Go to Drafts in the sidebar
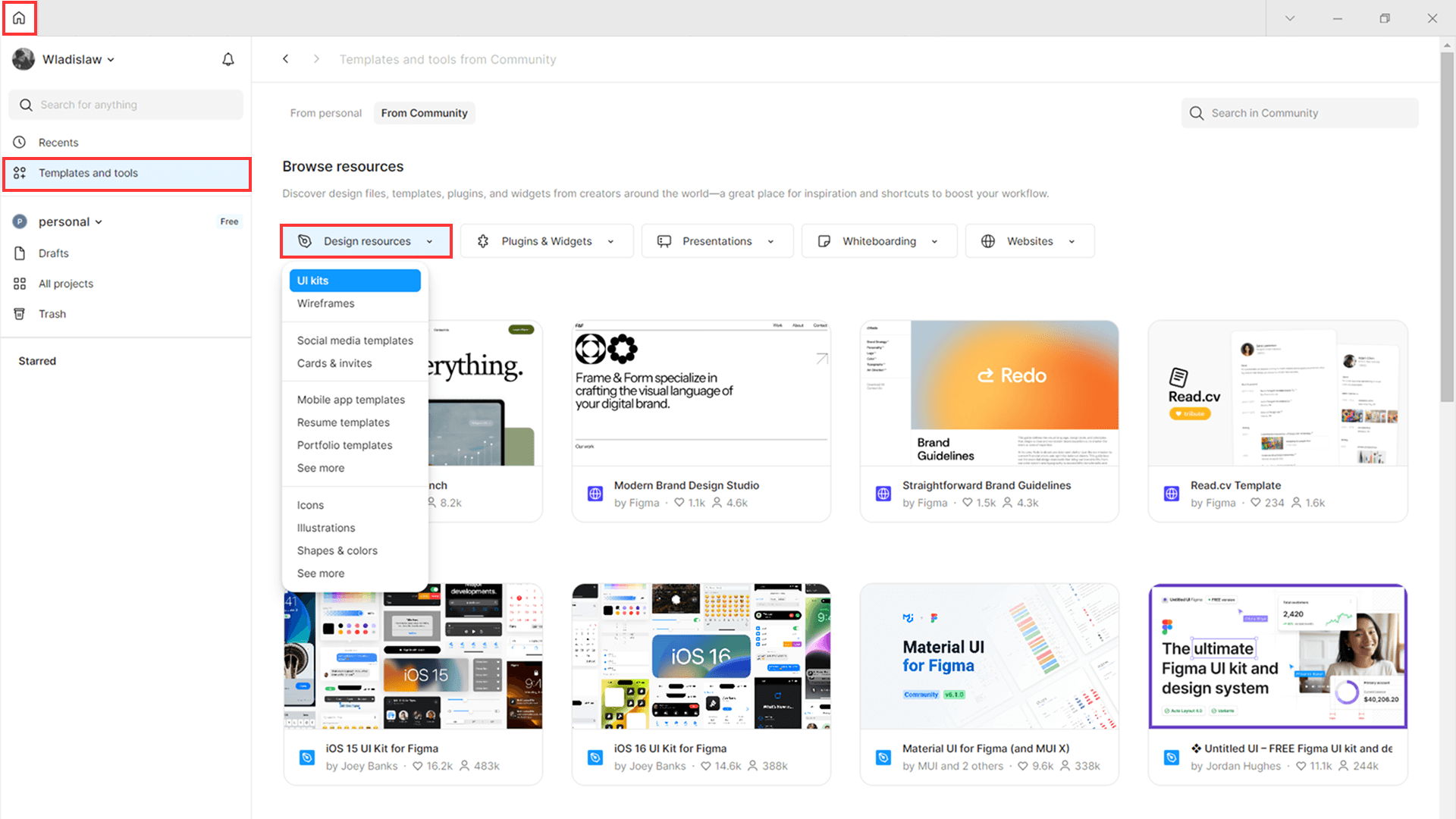The width and height of the screenshot is (1456, 819). pyautogui.click(x=53, y=253)
